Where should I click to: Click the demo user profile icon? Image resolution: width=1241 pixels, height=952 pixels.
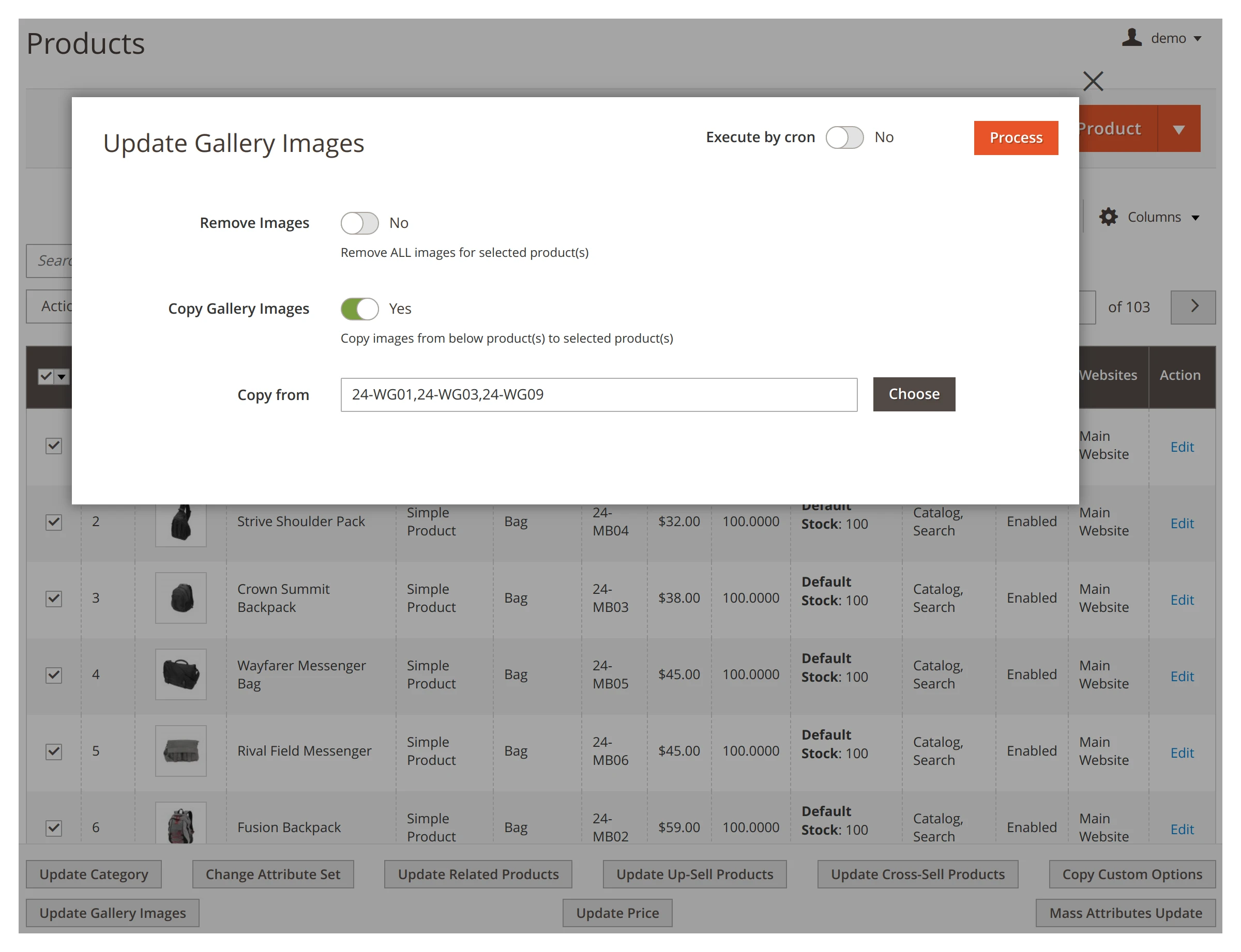[x=1131, y=37]
